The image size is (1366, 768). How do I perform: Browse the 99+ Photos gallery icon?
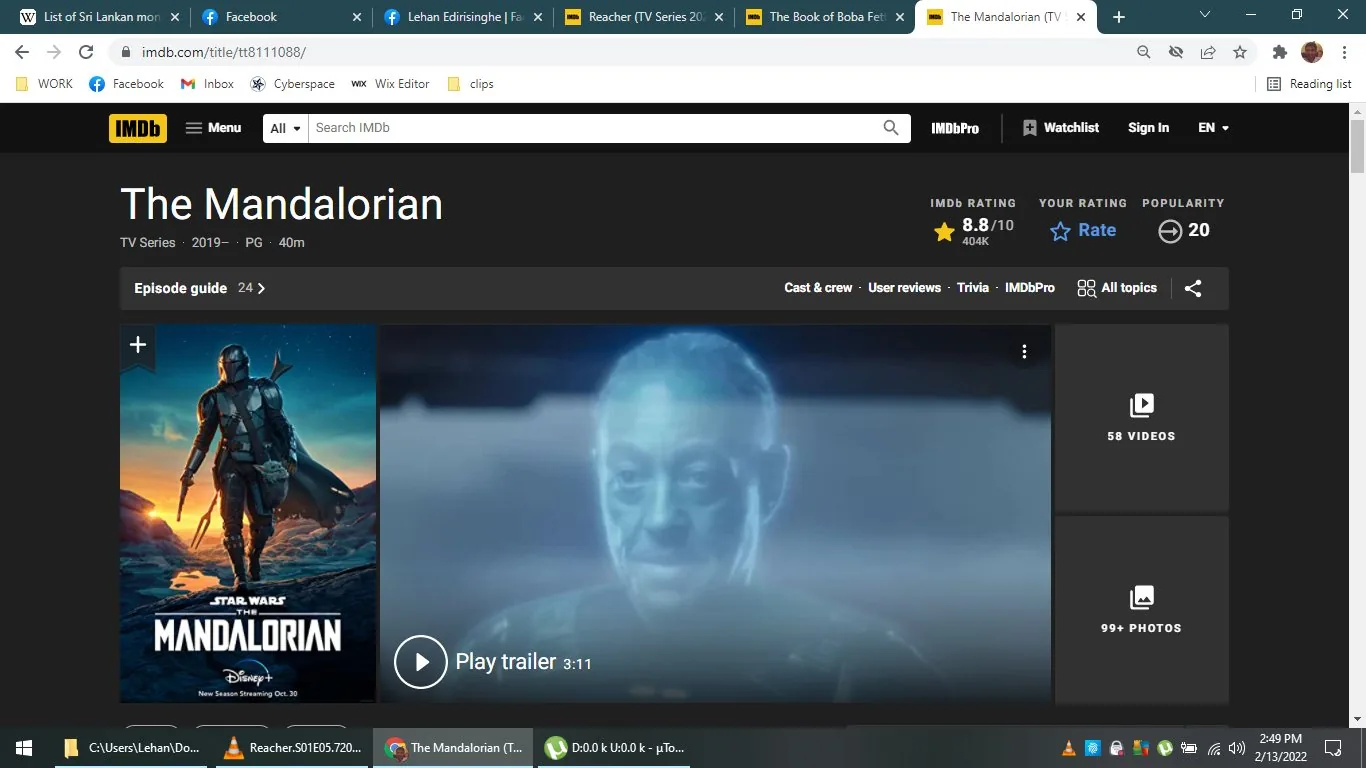click(1141, 597)
